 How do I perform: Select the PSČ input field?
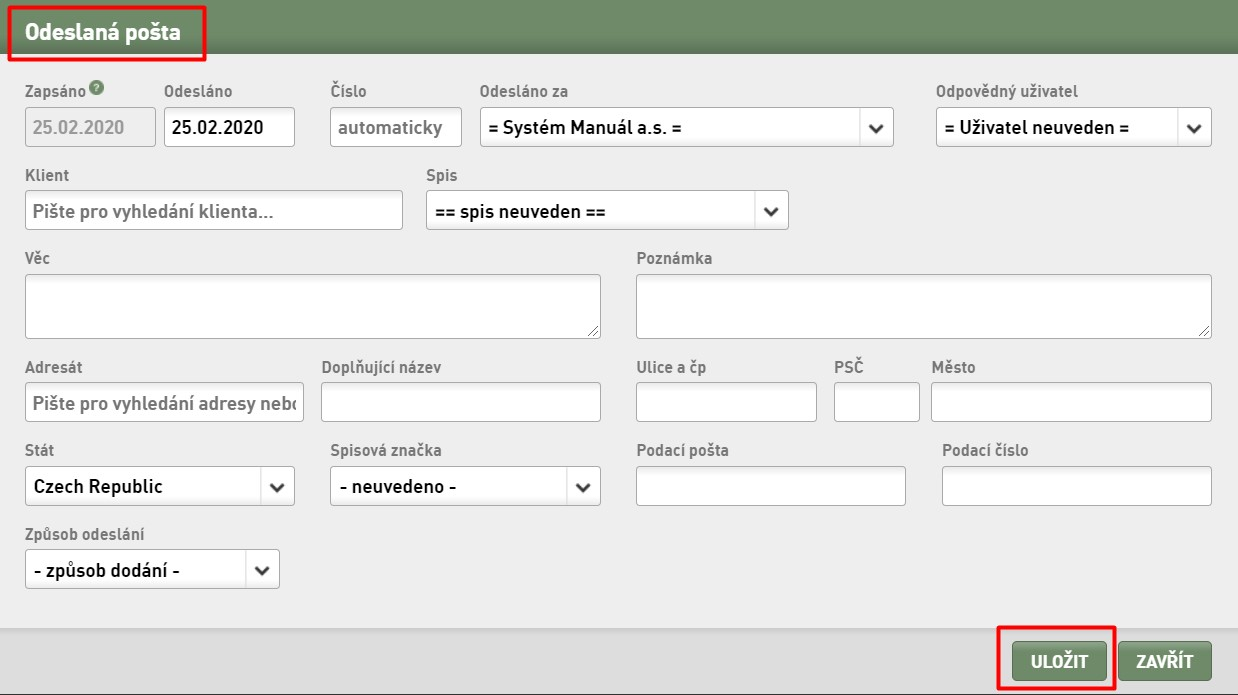click(x=877, y=402)
